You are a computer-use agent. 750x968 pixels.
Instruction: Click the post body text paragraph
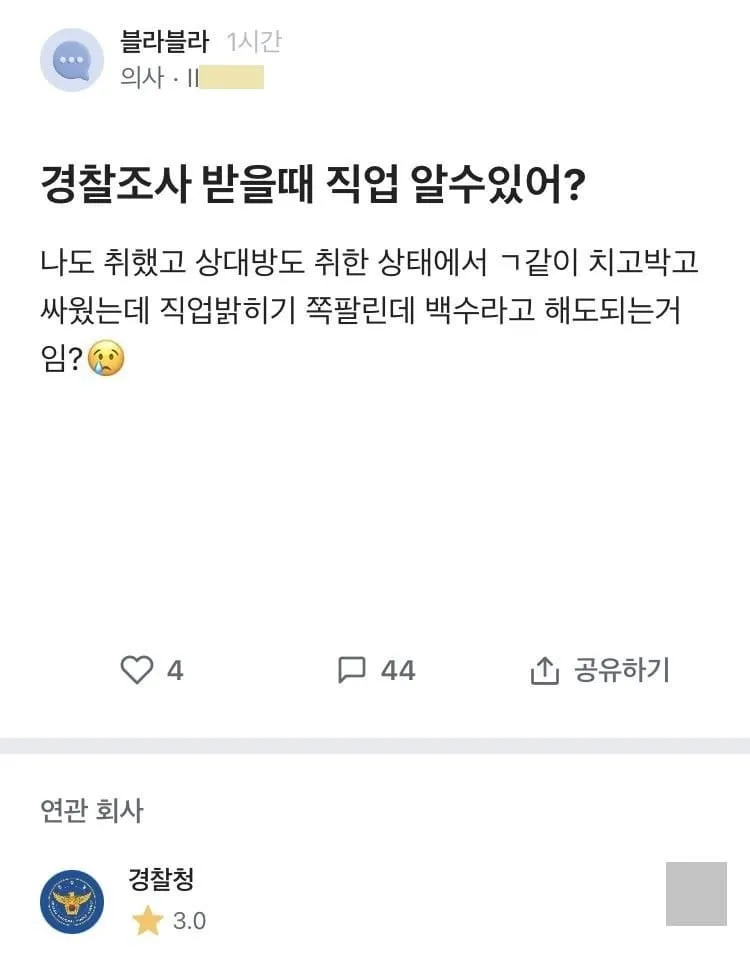[369, 310]
